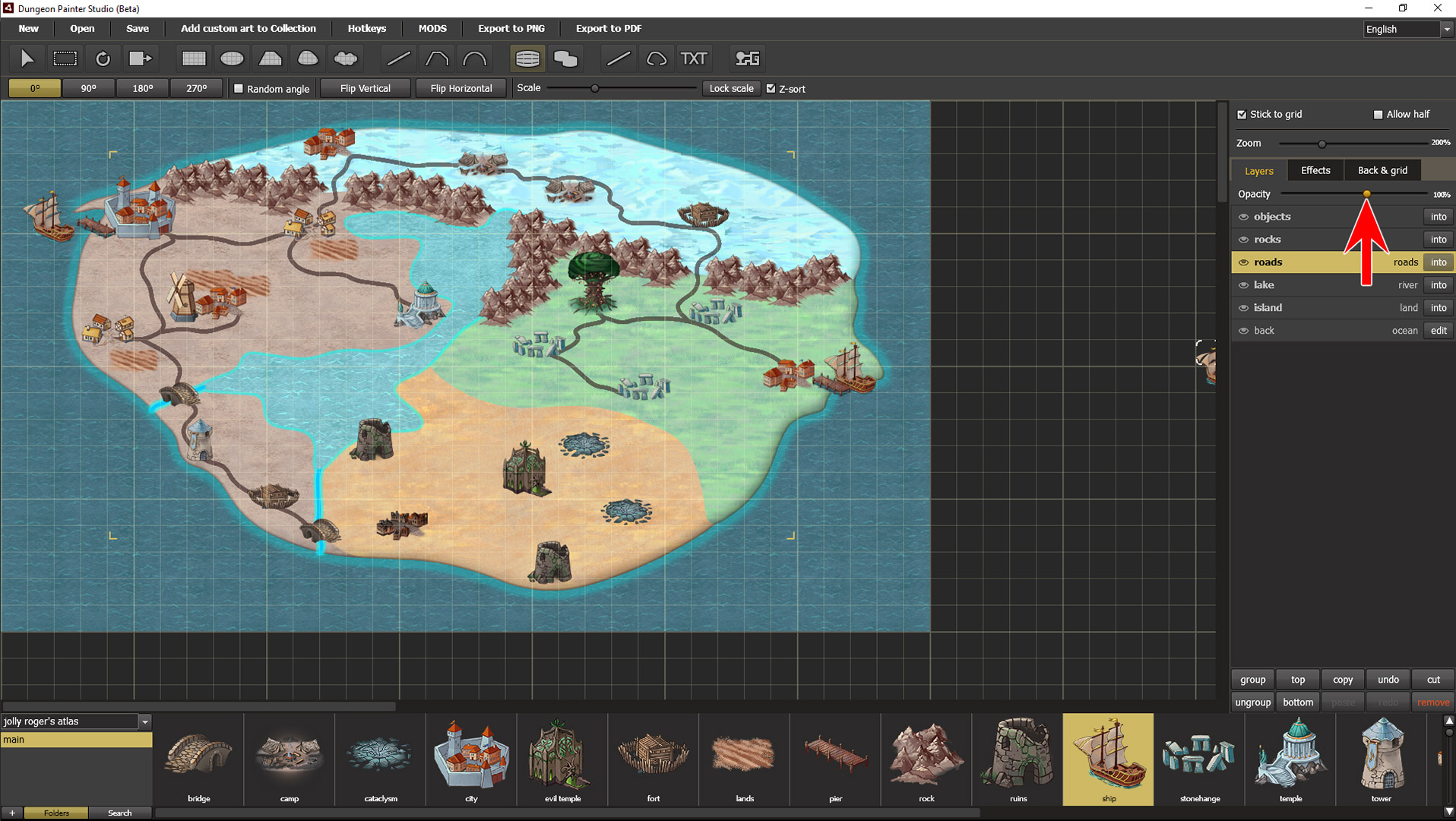Select the arc curve line tool

[475, 59]
